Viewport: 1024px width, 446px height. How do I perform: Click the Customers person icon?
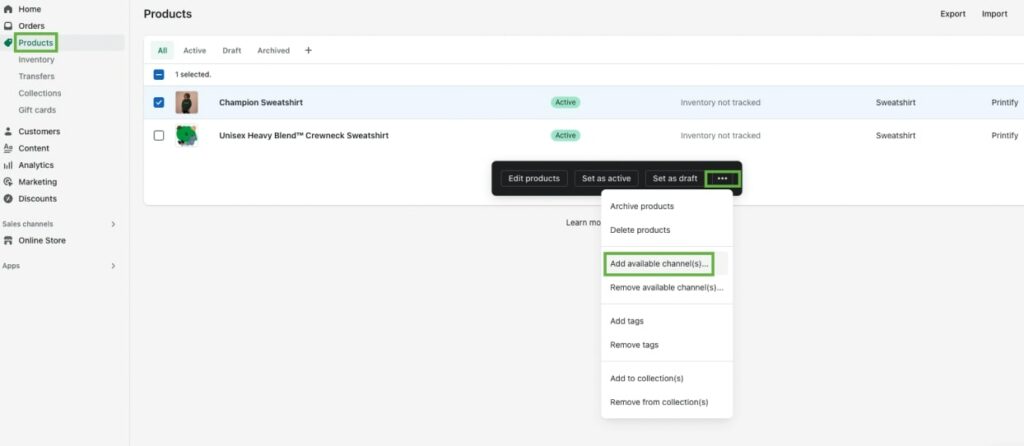(8, 131)
